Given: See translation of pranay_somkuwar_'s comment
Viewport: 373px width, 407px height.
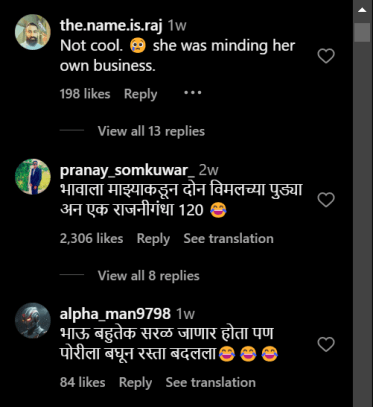Looking at the screenshot, I should pyautogui.click(x=228, y=239).
